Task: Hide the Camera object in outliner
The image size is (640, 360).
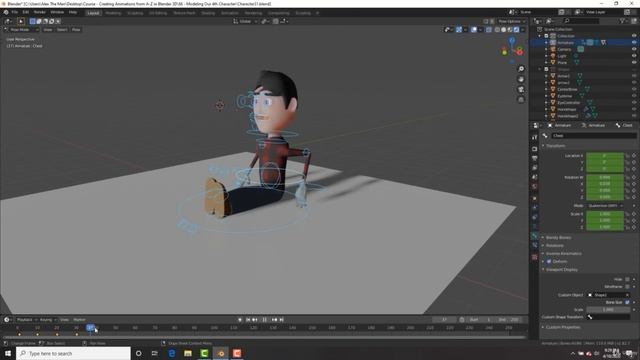Action: pyautogui.click(x=634, y=49)
